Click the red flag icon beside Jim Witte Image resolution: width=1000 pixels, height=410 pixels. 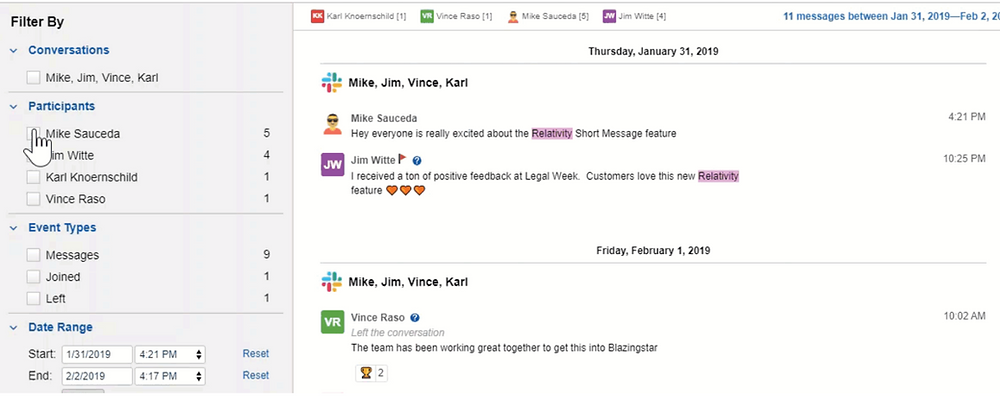[x=403, y=158]
